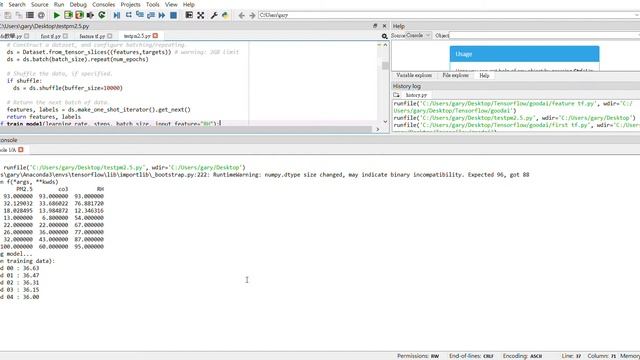Stop debugging with the blue square icon
This screenshot has height=360, width=640.
173,15
